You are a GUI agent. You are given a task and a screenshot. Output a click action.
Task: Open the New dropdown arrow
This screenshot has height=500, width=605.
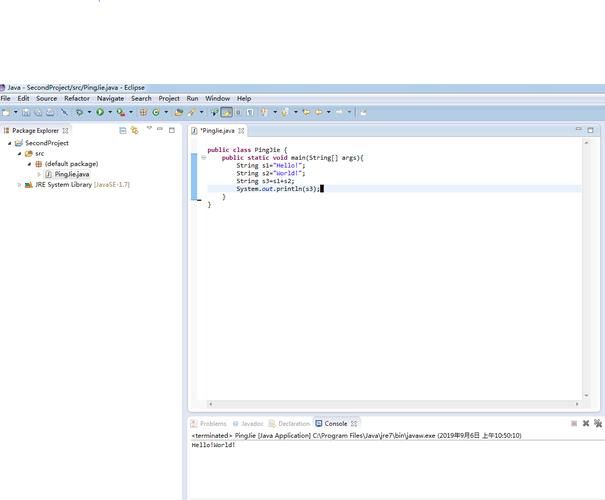[x=15, y=112]
